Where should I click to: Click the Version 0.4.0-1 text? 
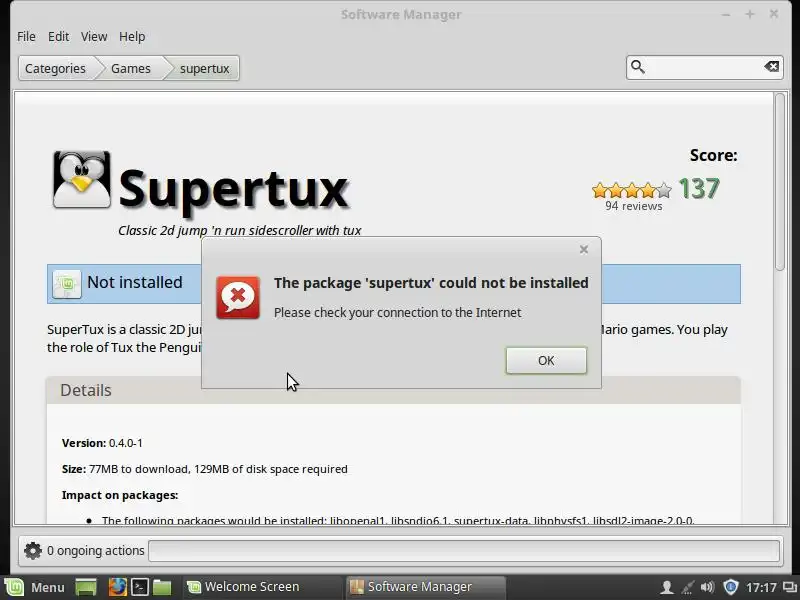coord(102,443)
